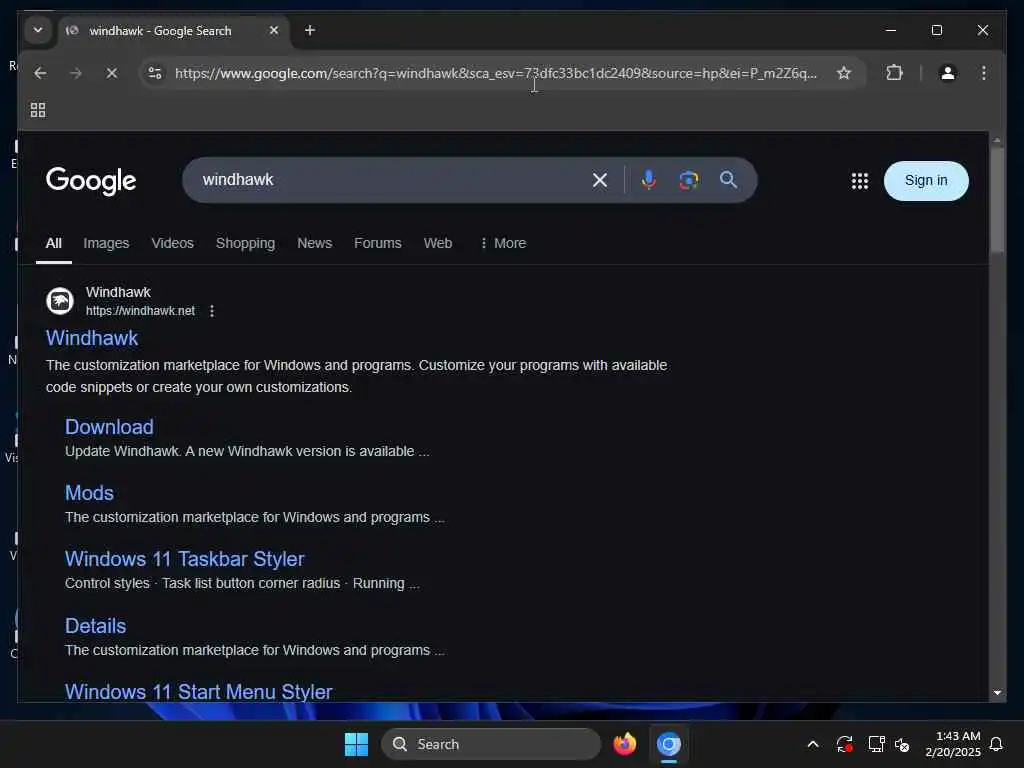The image size is (1024, 768).
Task: Open the tab search dropdown arrow
Action: (x=38, y=30)
